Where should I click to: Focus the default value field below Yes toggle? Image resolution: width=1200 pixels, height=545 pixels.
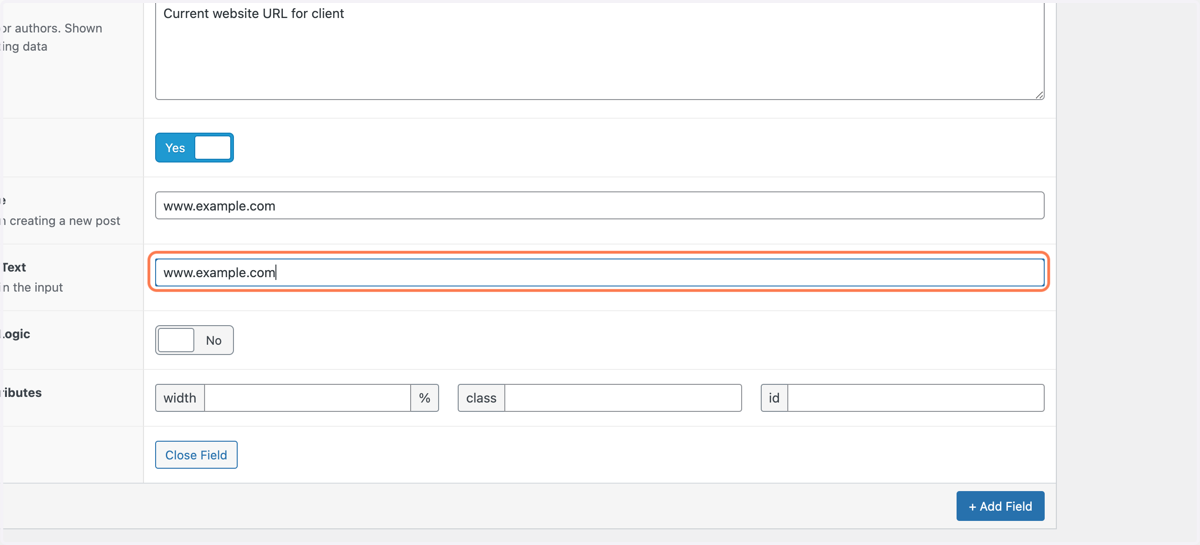(600, 206)
